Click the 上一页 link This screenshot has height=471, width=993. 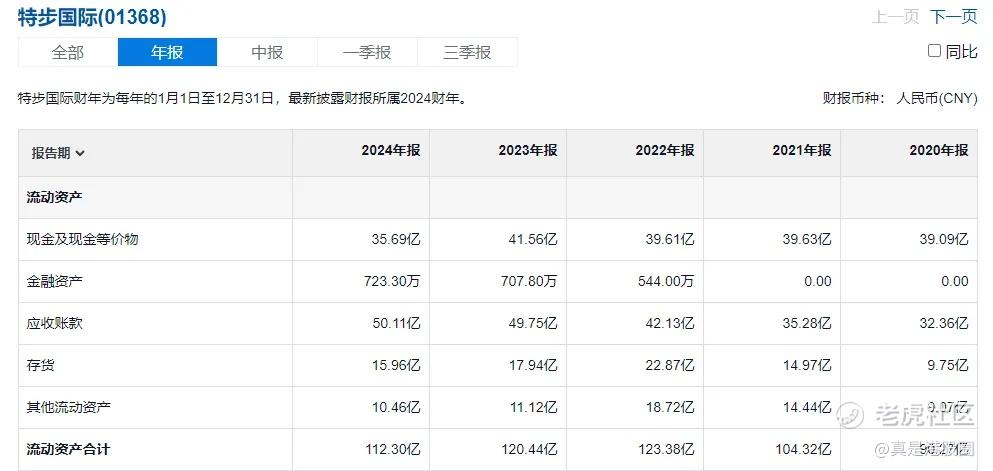pos(895,17)
